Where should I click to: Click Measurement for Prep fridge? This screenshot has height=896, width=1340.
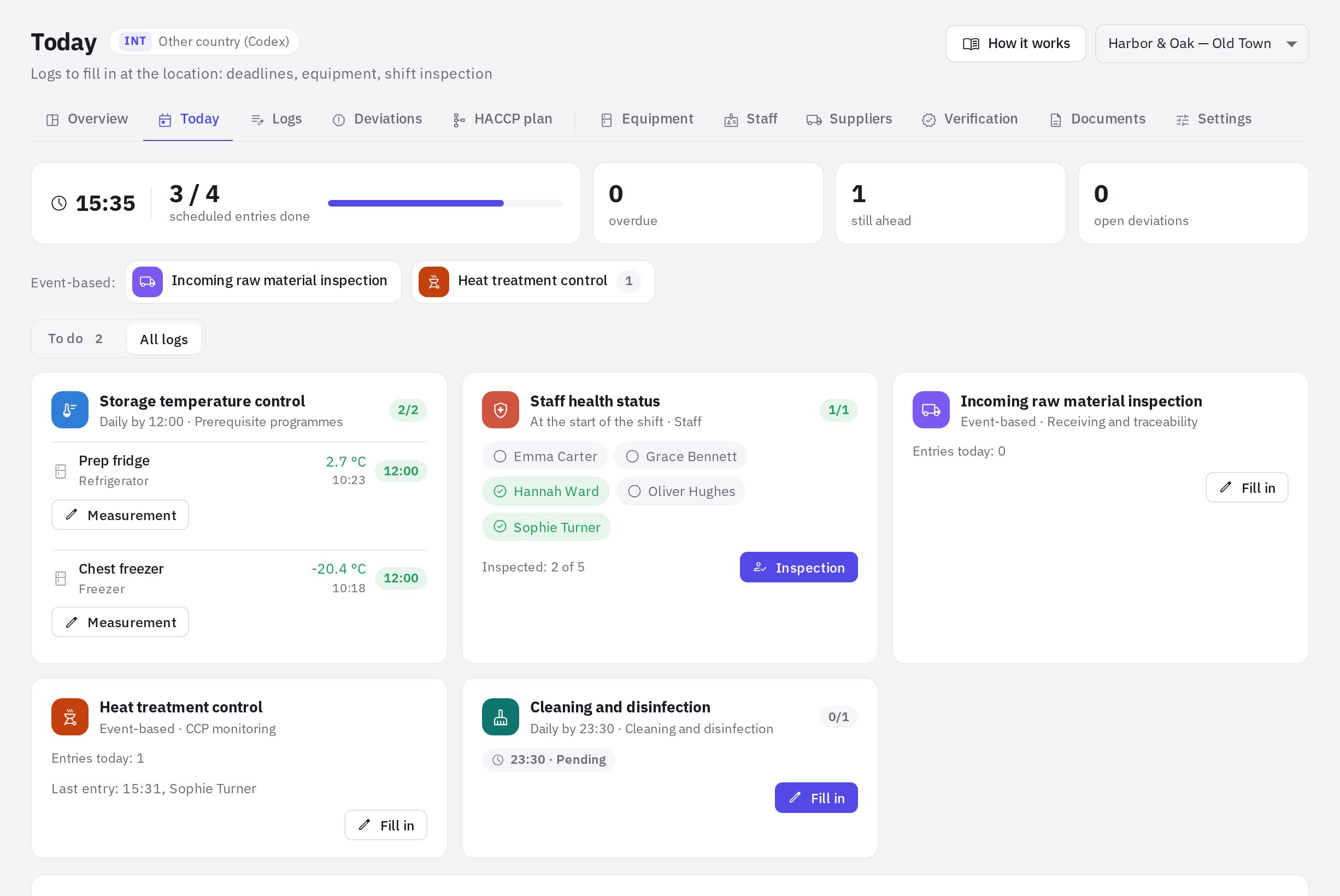120,515
